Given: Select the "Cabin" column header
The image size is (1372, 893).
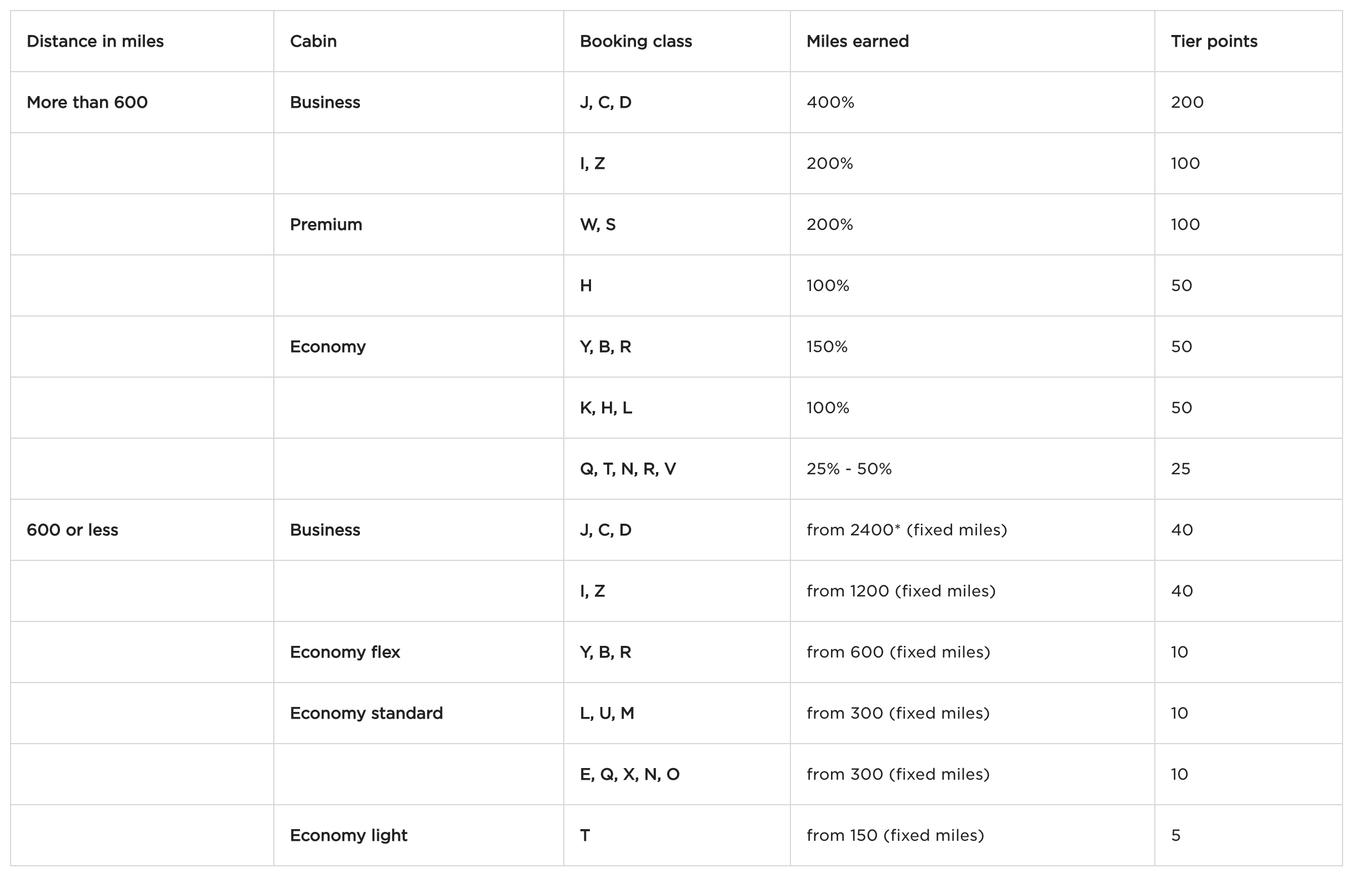Looking at the screenshot, I should (313, 42).
